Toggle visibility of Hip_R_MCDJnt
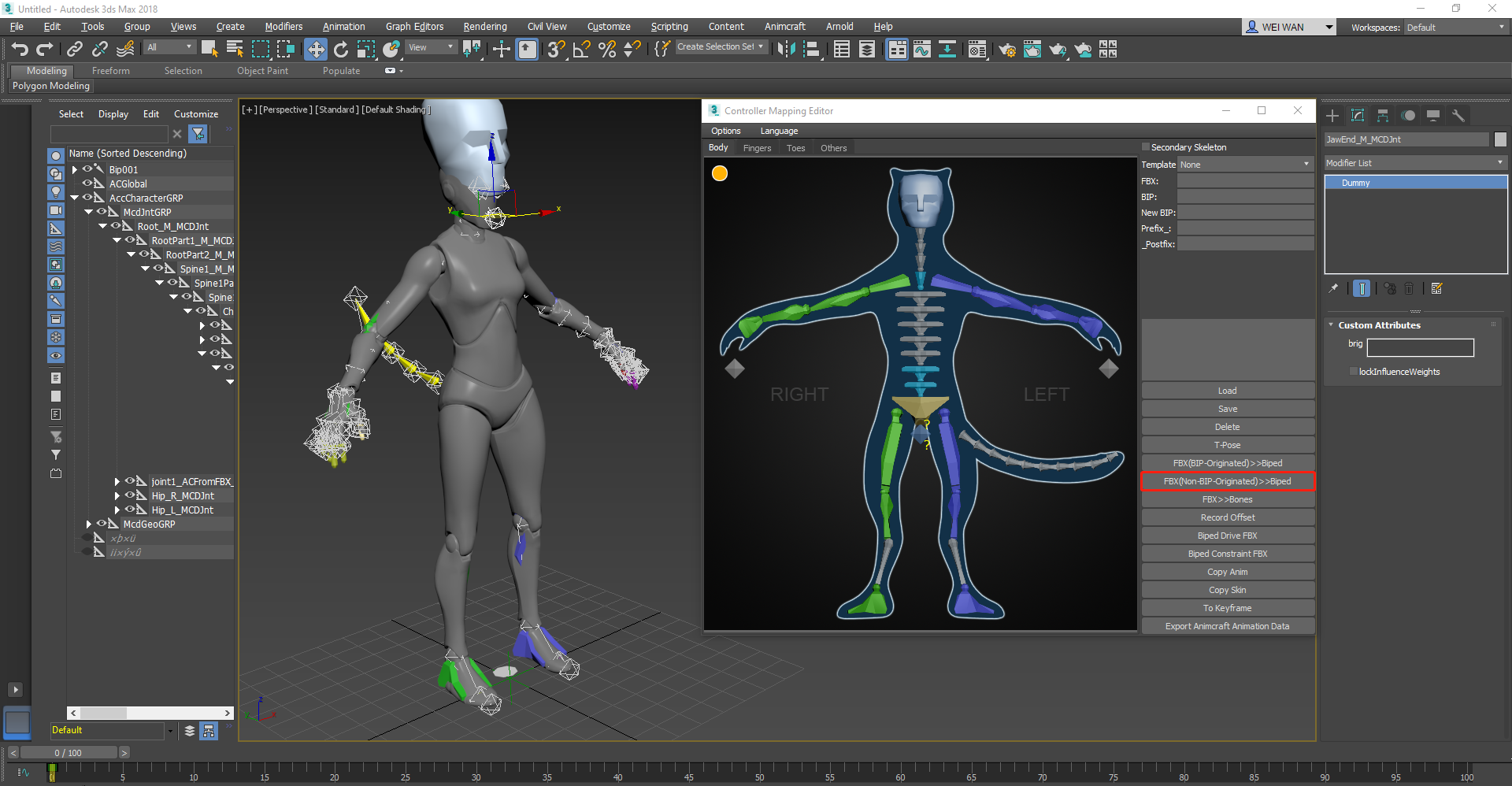This screenshot has height=786, width=1512. (129, 495)
